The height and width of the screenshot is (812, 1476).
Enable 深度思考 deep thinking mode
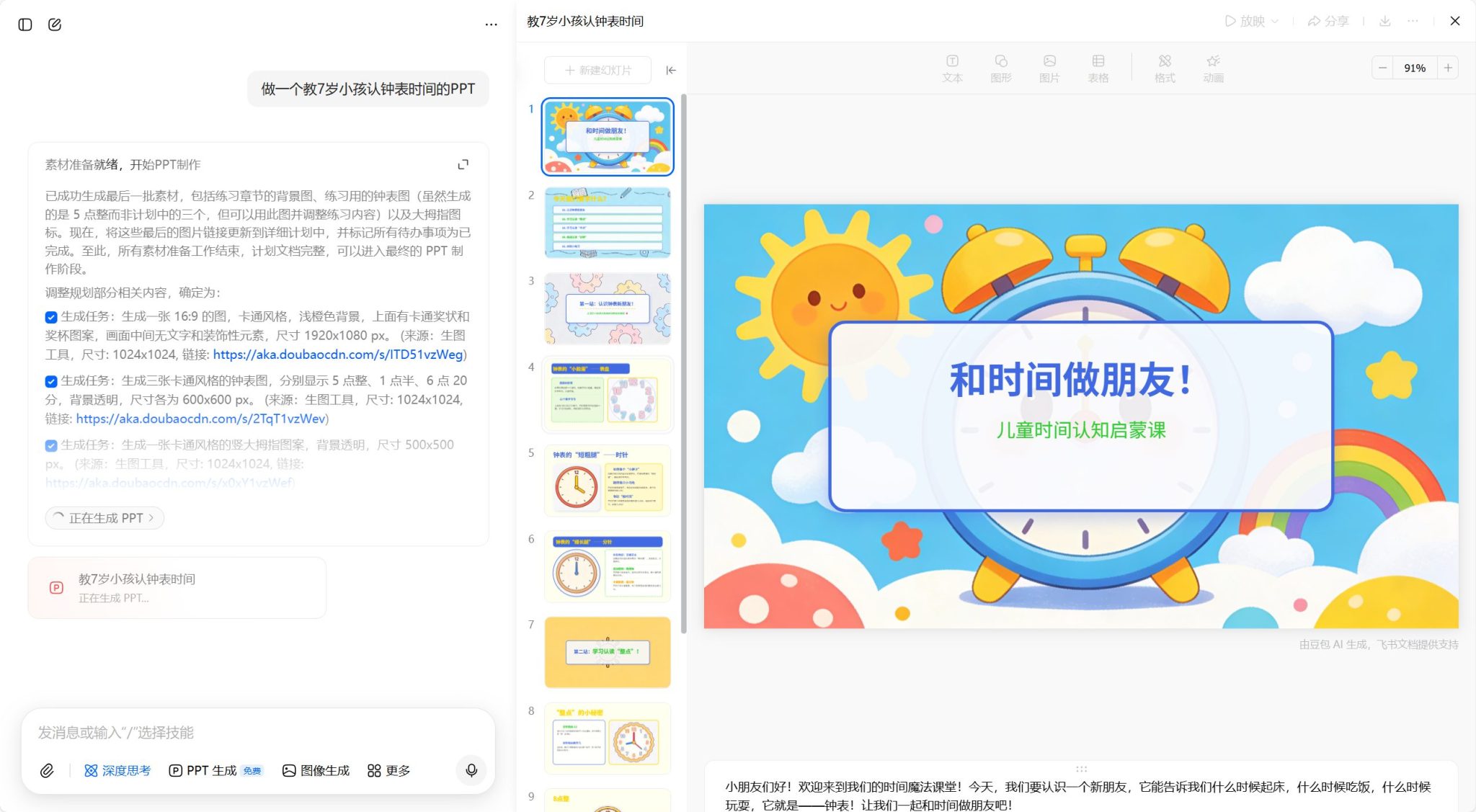tap(117, 770)
